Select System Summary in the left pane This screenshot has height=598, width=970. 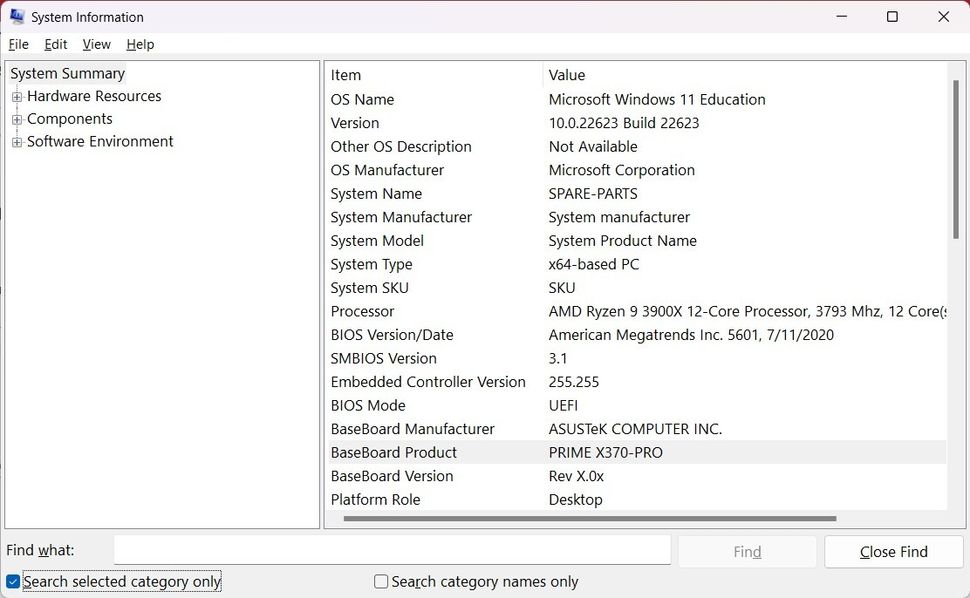pos(66,73)
